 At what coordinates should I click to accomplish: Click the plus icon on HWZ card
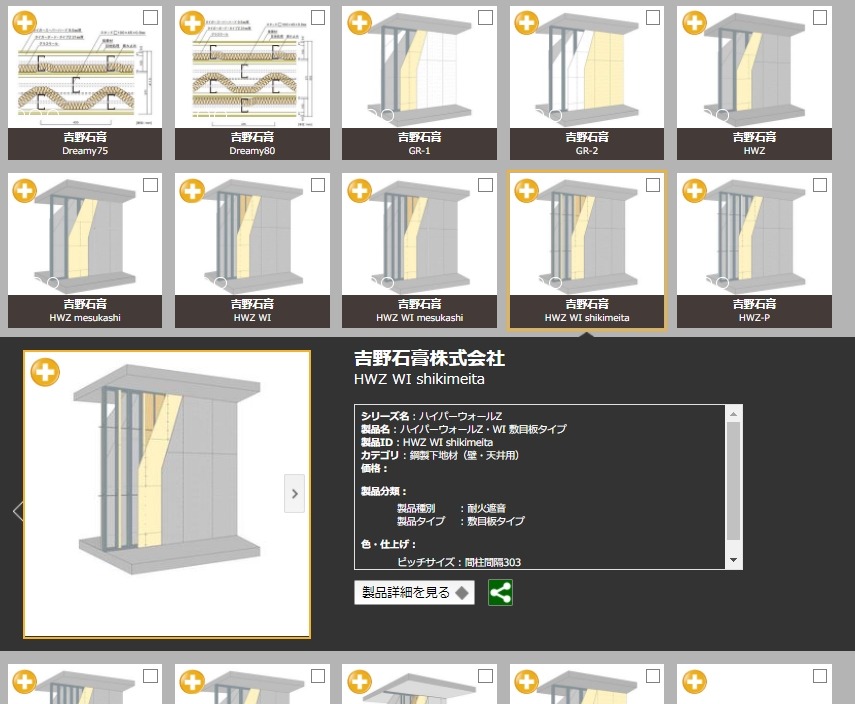[x=694, y=23]
